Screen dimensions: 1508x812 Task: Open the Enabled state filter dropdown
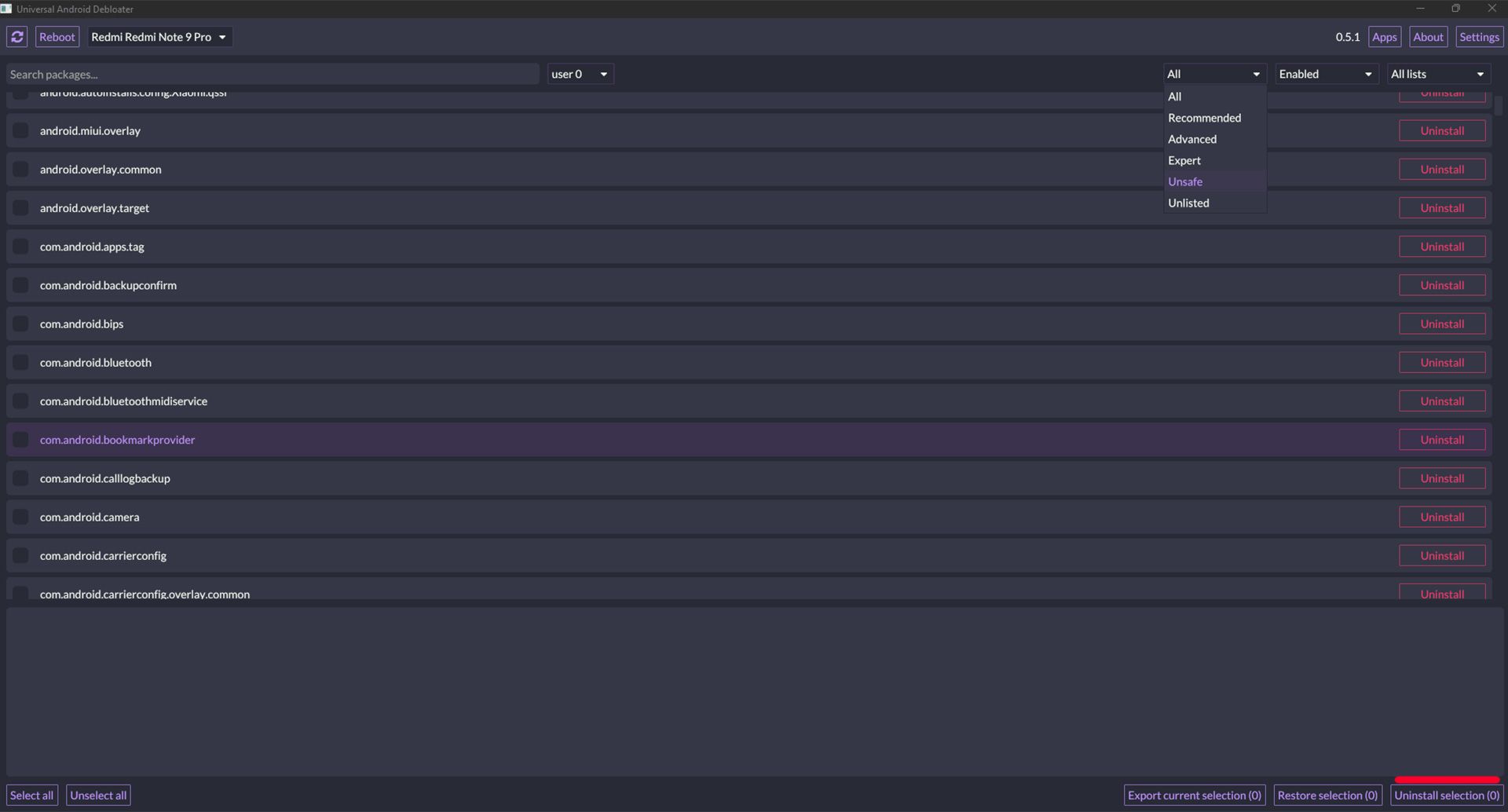point(1326,74)
